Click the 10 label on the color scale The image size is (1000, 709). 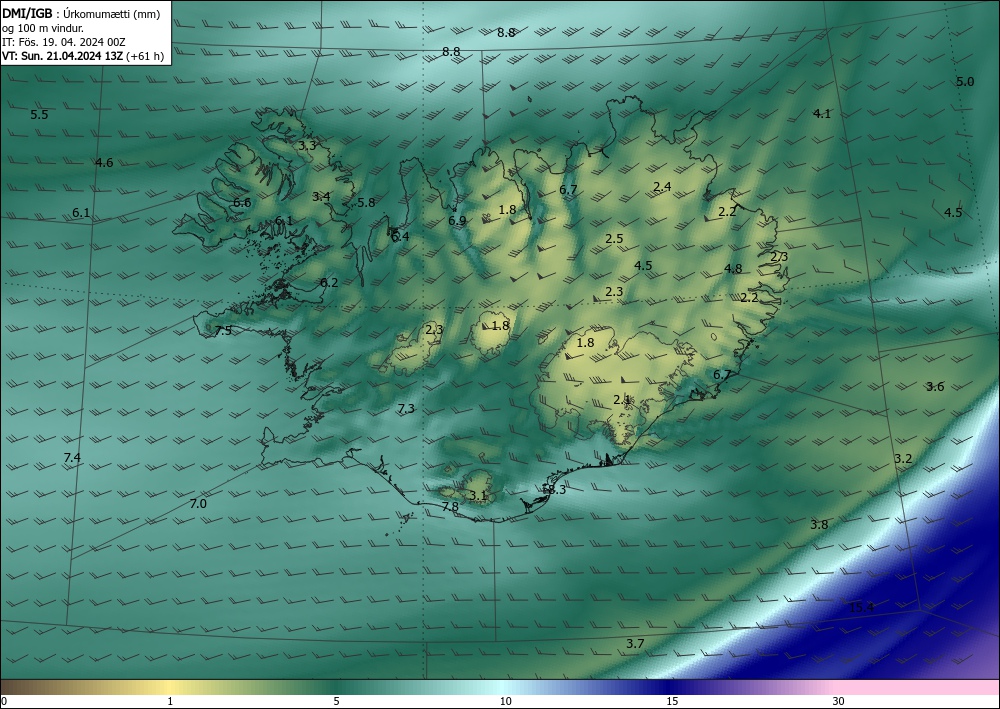[x=505, y=702]
